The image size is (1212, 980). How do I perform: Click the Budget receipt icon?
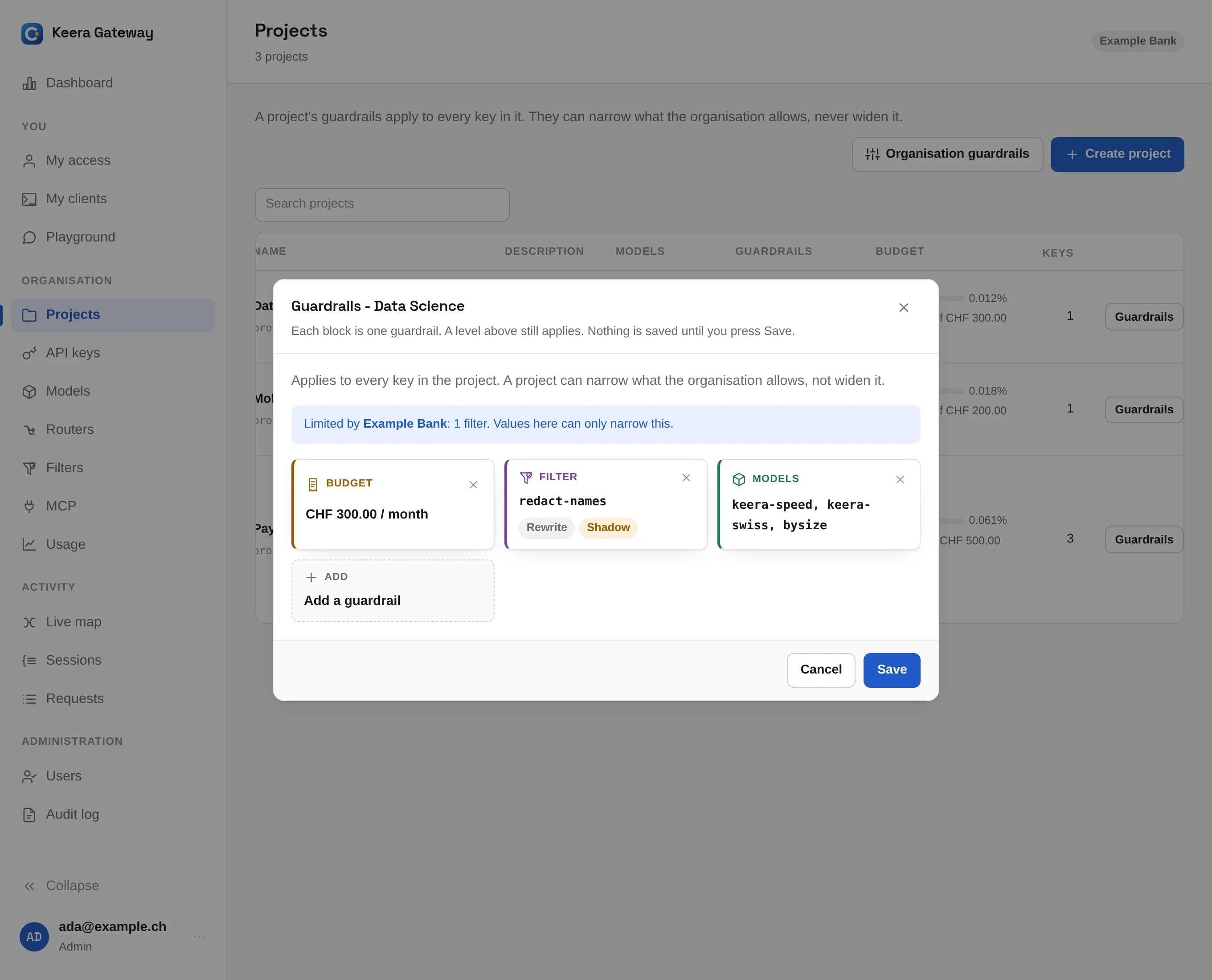[313, 484]
